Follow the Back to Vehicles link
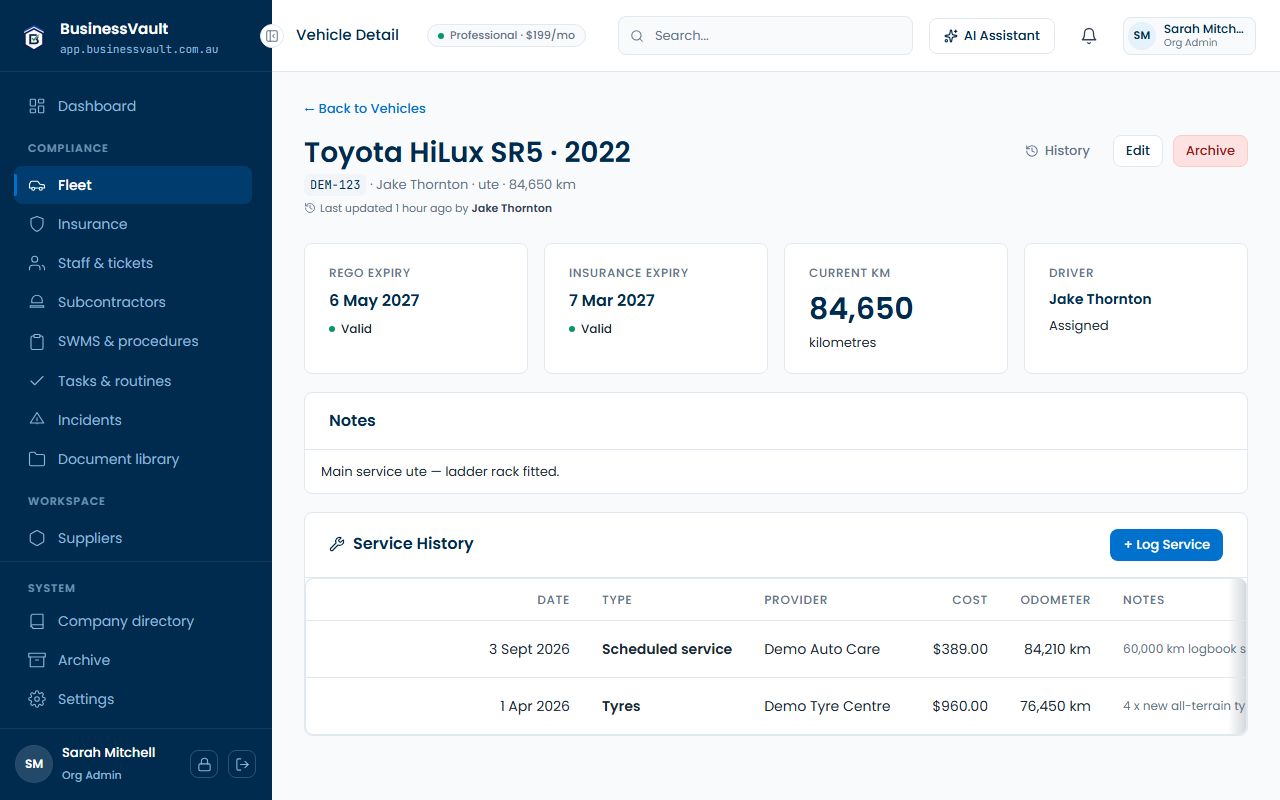 365,108
